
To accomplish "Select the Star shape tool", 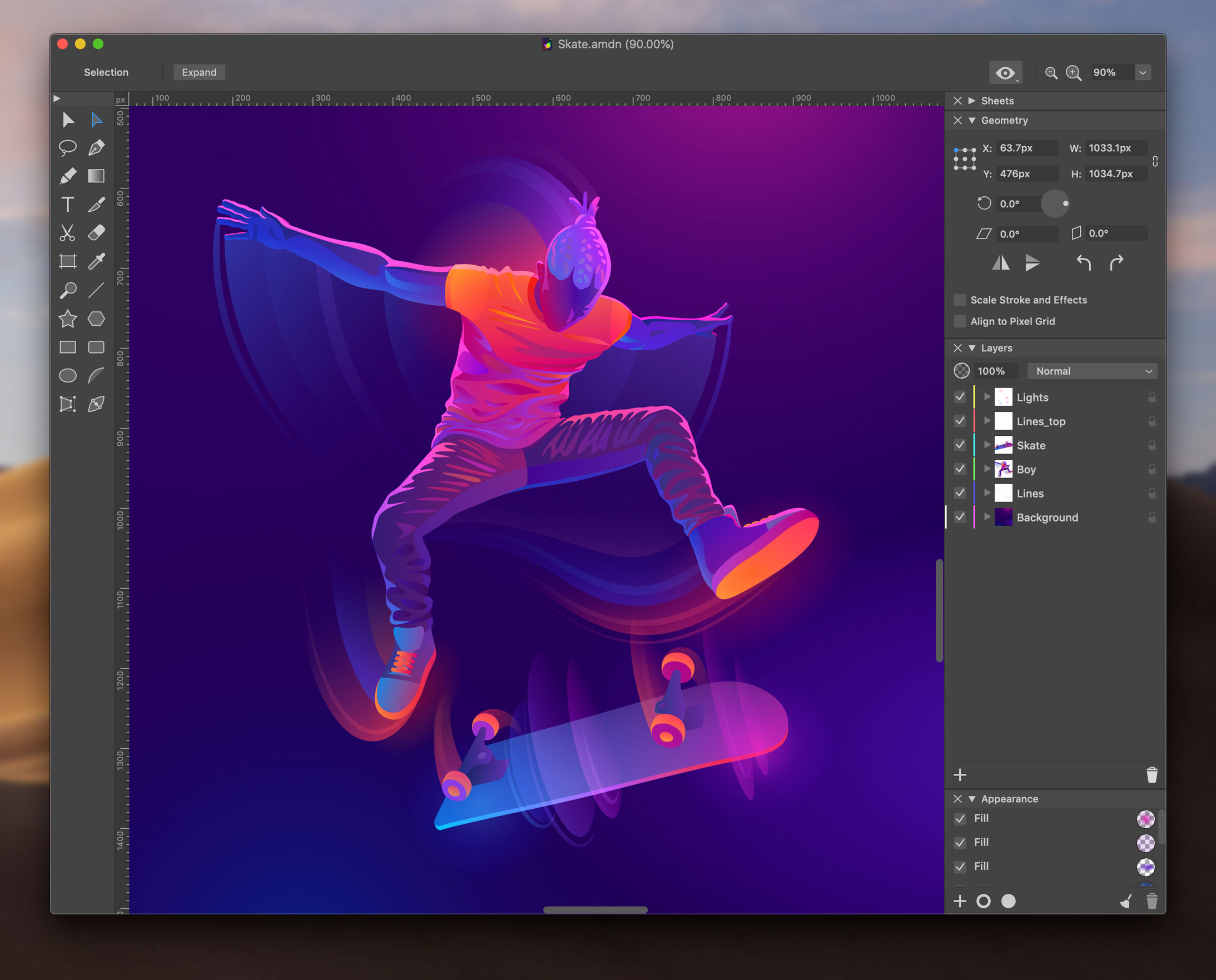I will pyautogui.click(x=68, y=319).
